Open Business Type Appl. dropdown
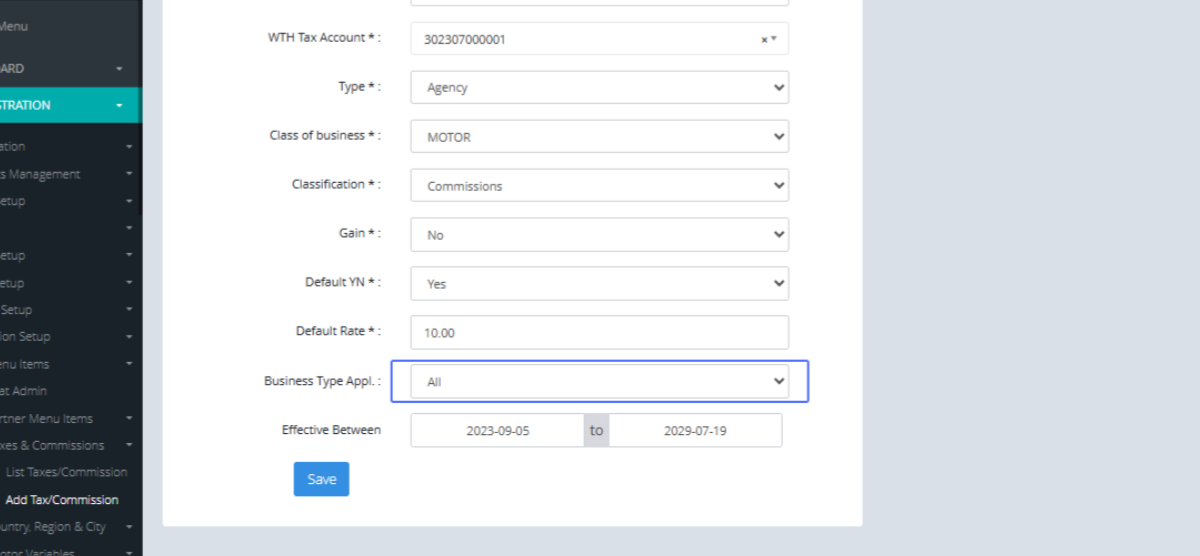The image size is (1200, 556). coord(599,382)
